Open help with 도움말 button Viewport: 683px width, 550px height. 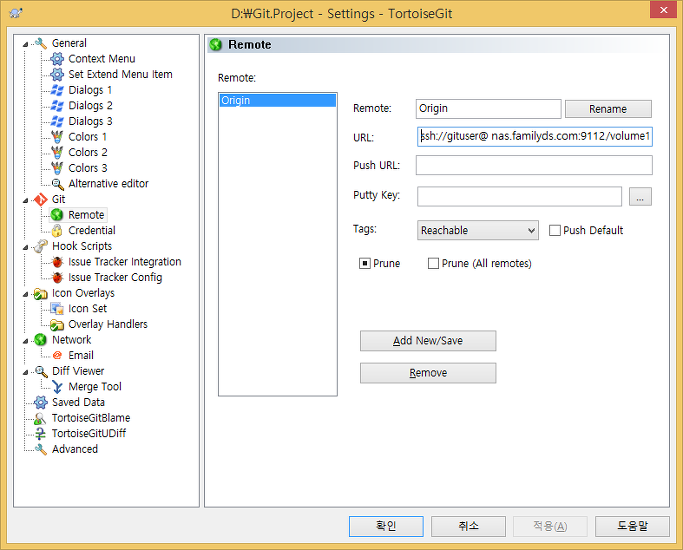632,526
